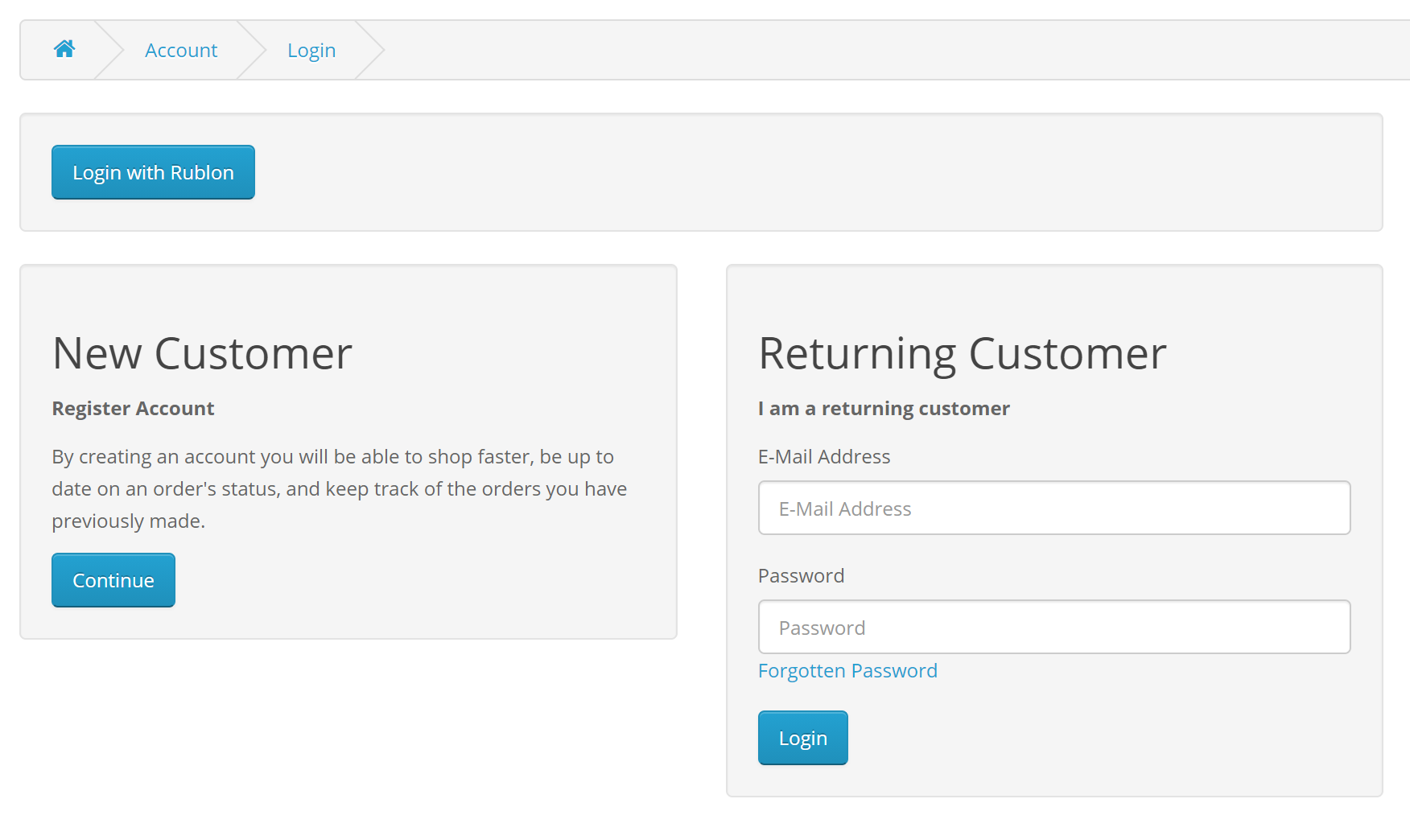Submit with the blue Login button
The image size is (1410, 840).
pyautogui.click(x=802, y=738)
